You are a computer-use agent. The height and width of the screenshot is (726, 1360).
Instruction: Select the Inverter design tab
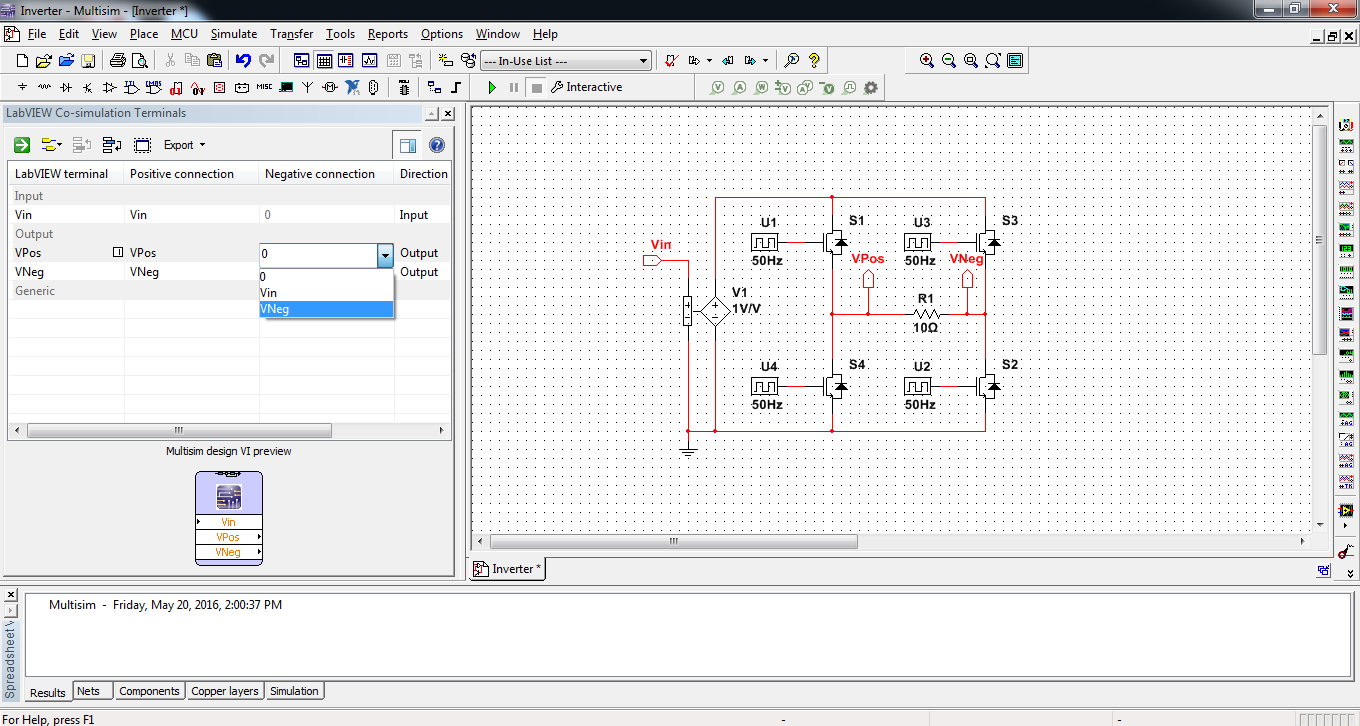click(509, 569)
